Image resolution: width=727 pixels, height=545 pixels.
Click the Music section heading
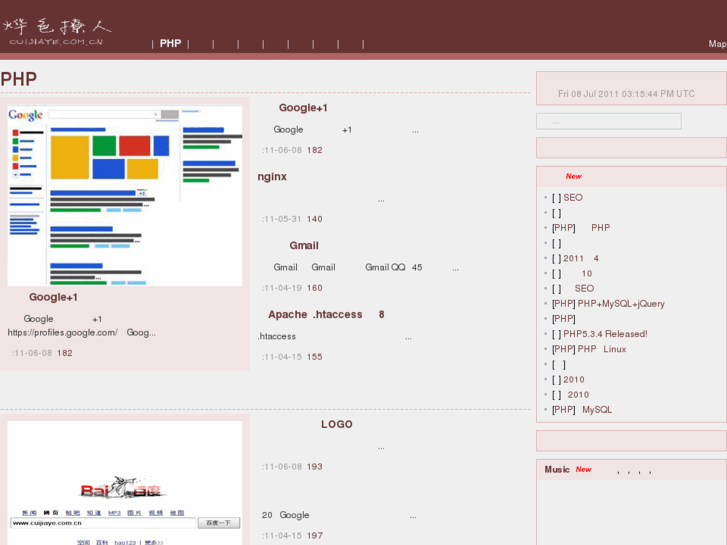[x=557, y=469]
